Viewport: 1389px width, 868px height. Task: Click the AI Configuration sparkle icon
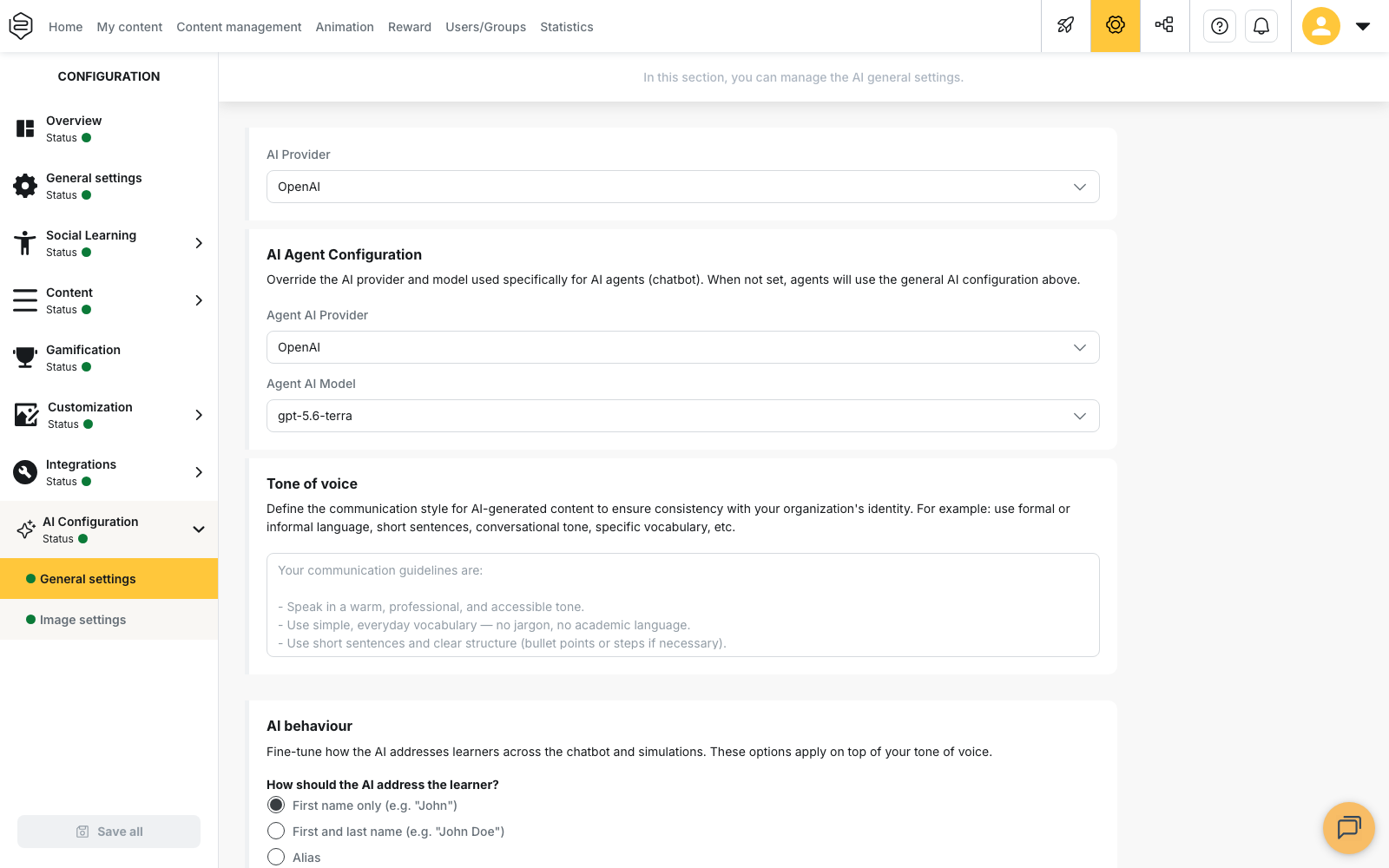[26, 529]
